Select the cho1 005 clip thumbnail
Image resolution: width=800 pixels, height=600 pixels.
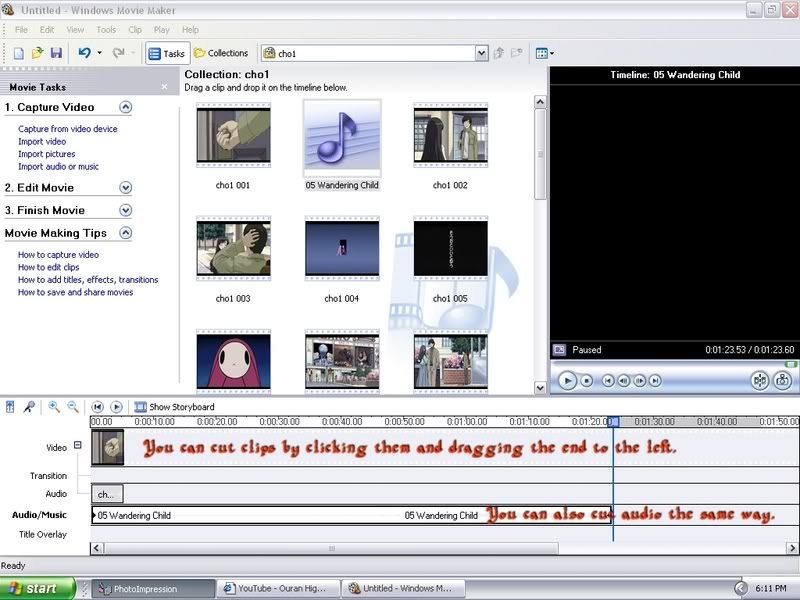(451, 248)
